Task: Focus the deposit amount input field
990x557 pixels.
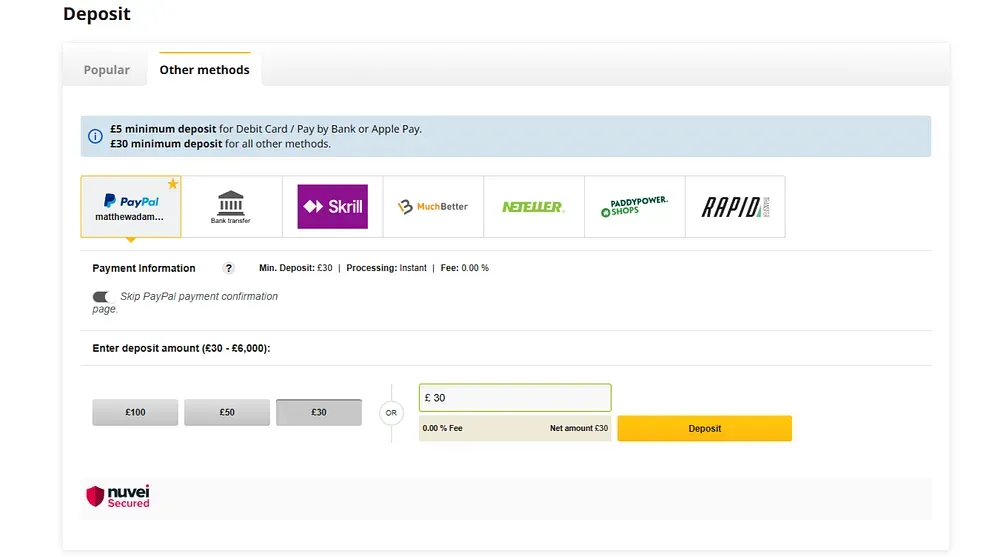Action: (x=515, y=398)
